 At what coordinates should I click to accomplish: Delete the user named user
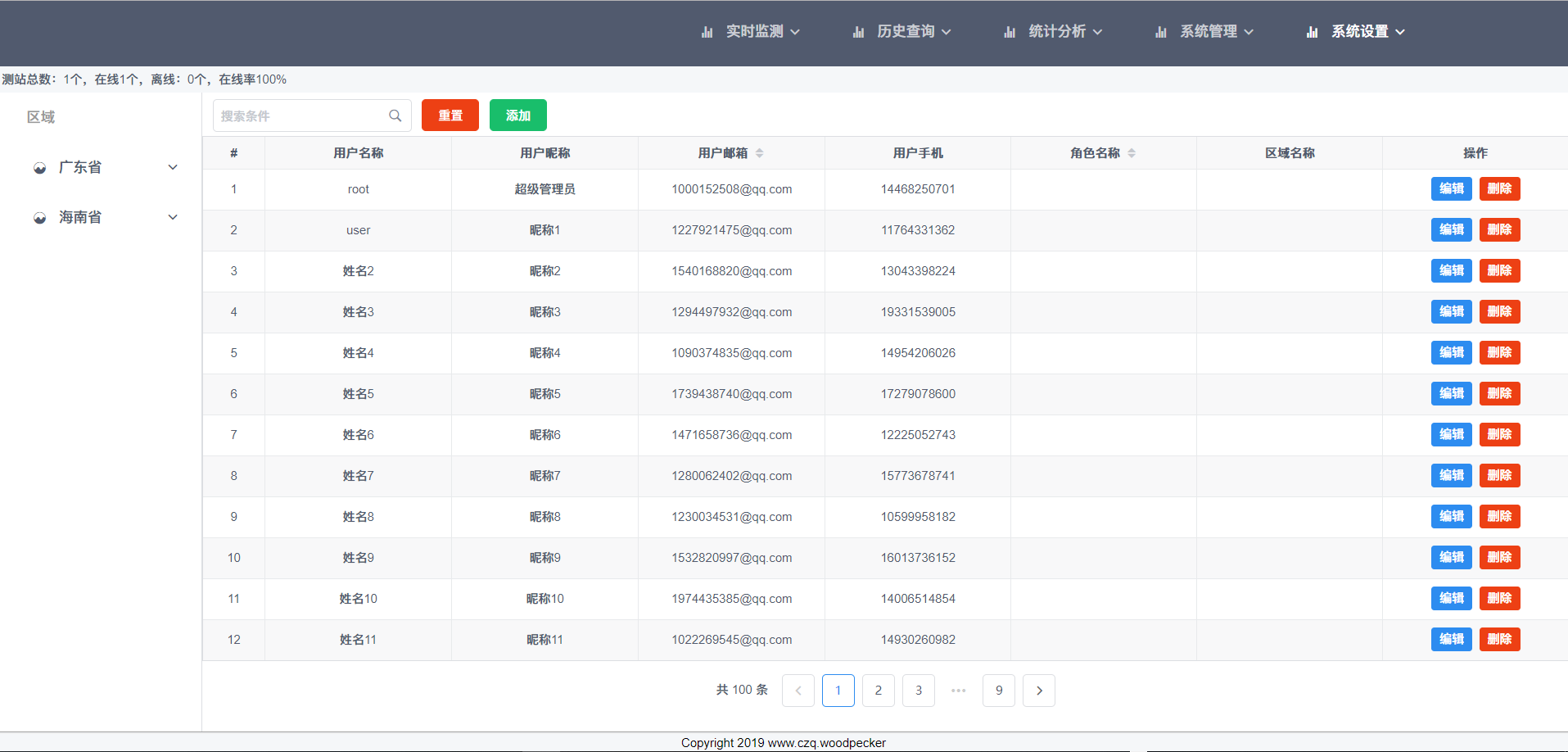[1500, 230]
